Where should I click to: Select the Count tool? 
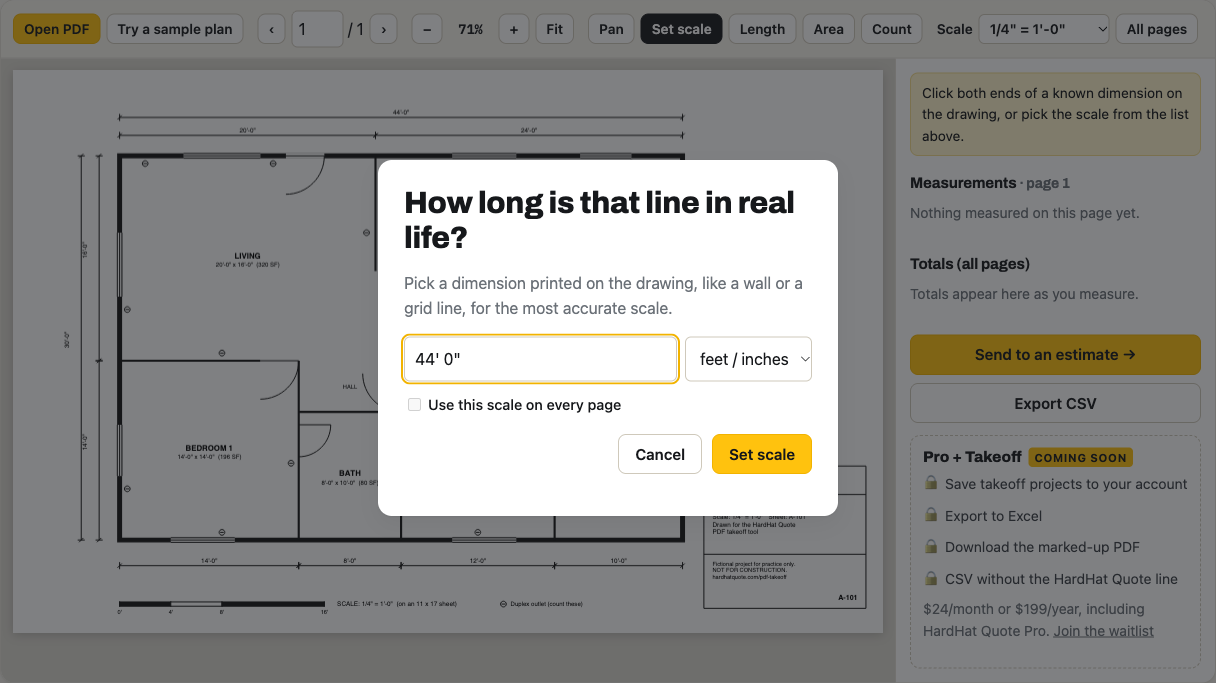tap(892, 29)
